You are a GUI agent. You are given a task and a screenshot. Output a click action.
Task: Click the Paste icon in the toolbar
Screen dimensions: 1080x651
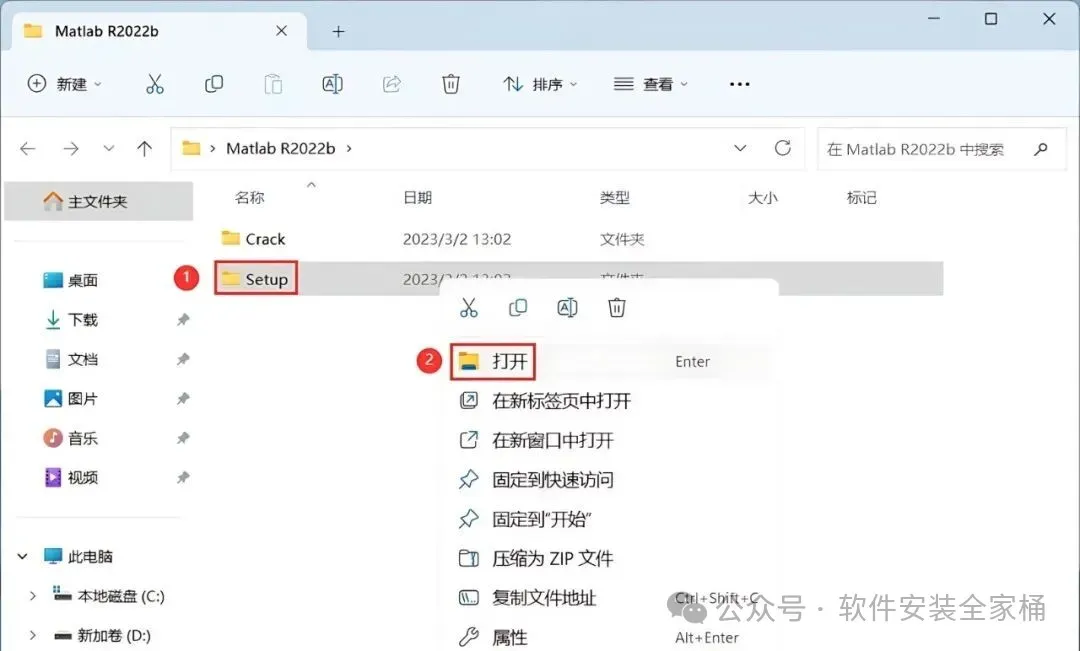(273, 84)
